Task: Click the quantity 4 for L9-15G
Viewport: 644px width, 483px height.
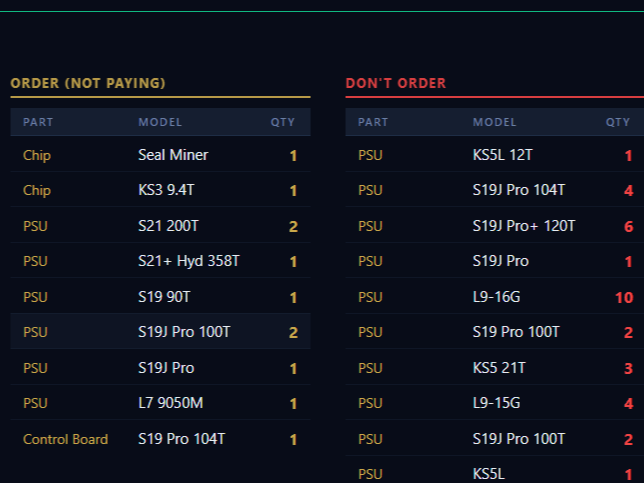Action: (628, 403)
